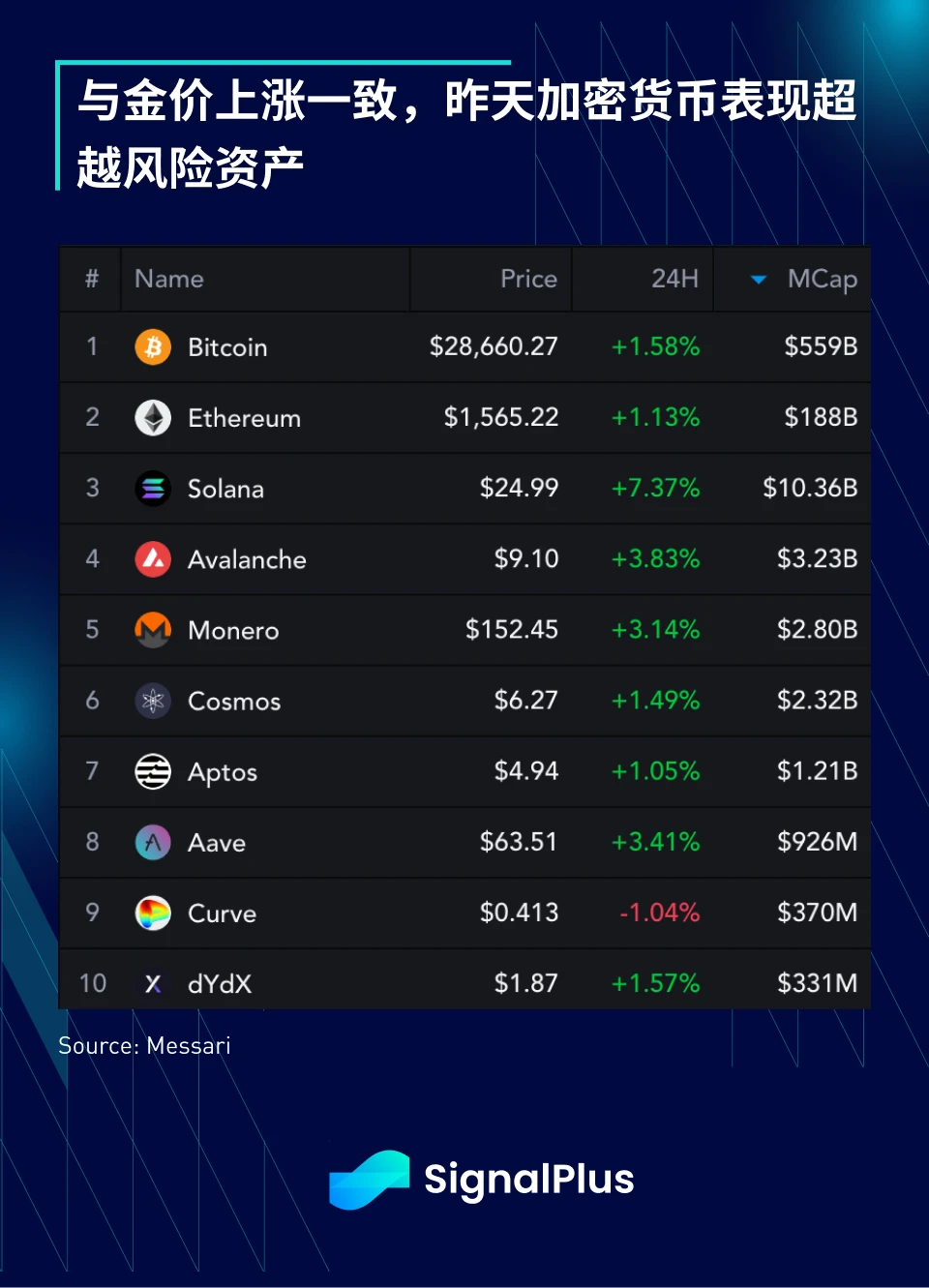Click the Source: Messari text

click(x=144, y=1046)
